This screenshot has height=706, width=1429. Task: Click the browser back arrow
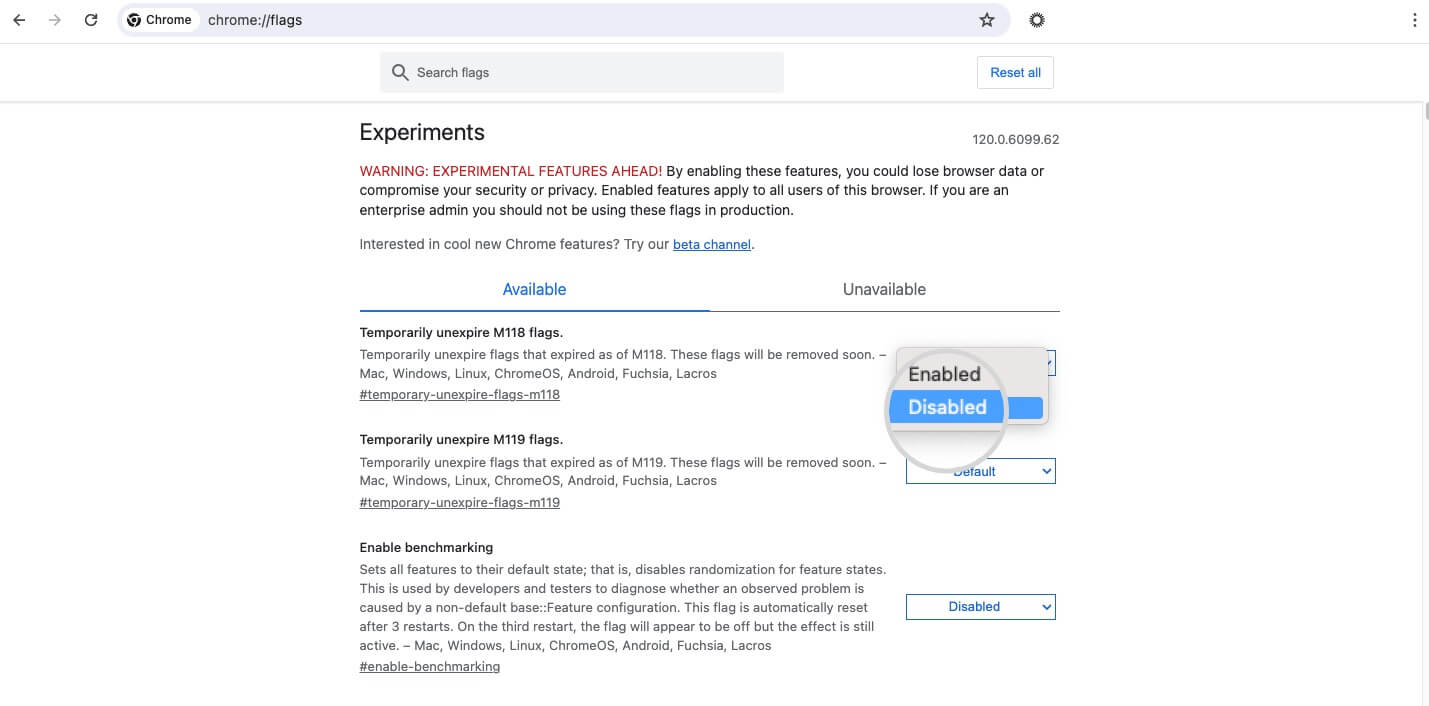tap(19, 20)
